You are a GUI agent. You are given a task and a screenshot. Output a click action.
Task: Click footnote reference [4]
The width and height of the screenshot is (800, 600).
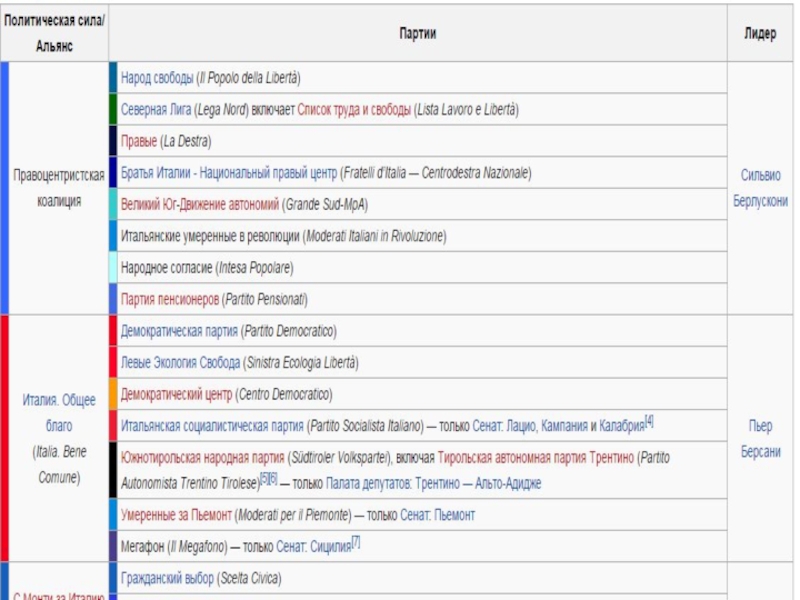[649, 421]
